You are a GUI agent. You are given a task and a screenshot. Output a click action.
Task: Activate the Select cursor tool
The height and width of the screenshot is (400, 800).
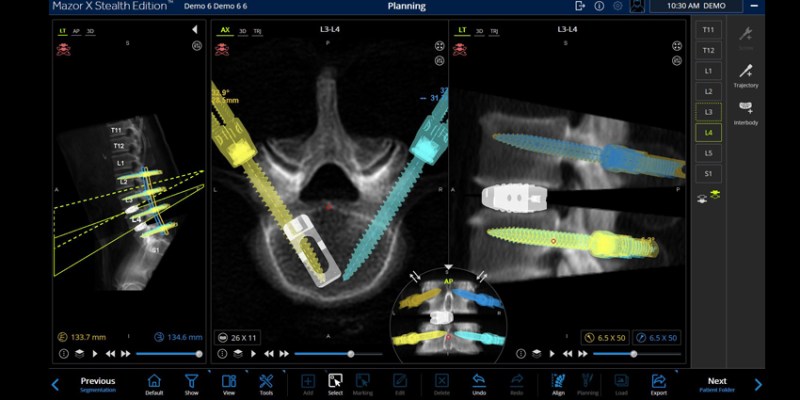[x=335, y=384]
